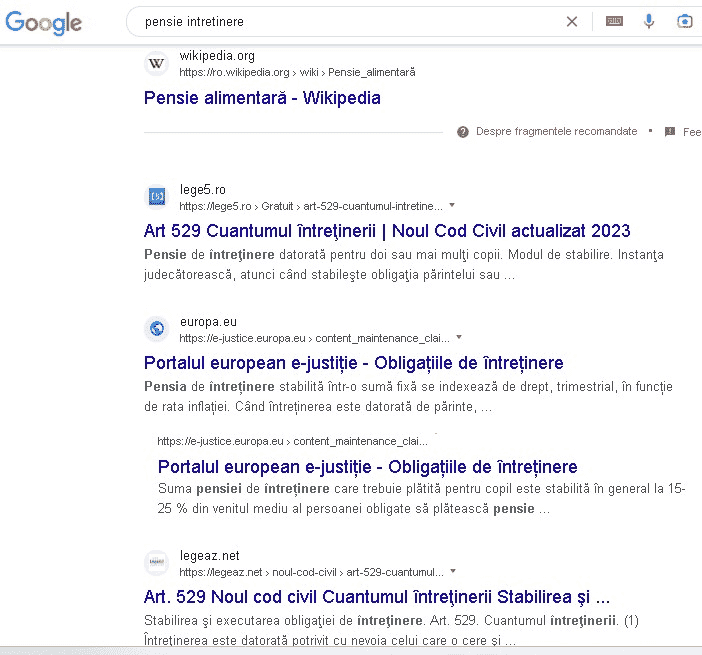Open the first Portalul european e-justiție result
The width and height of the screenshot is (702, 655).
pos(353,363)
